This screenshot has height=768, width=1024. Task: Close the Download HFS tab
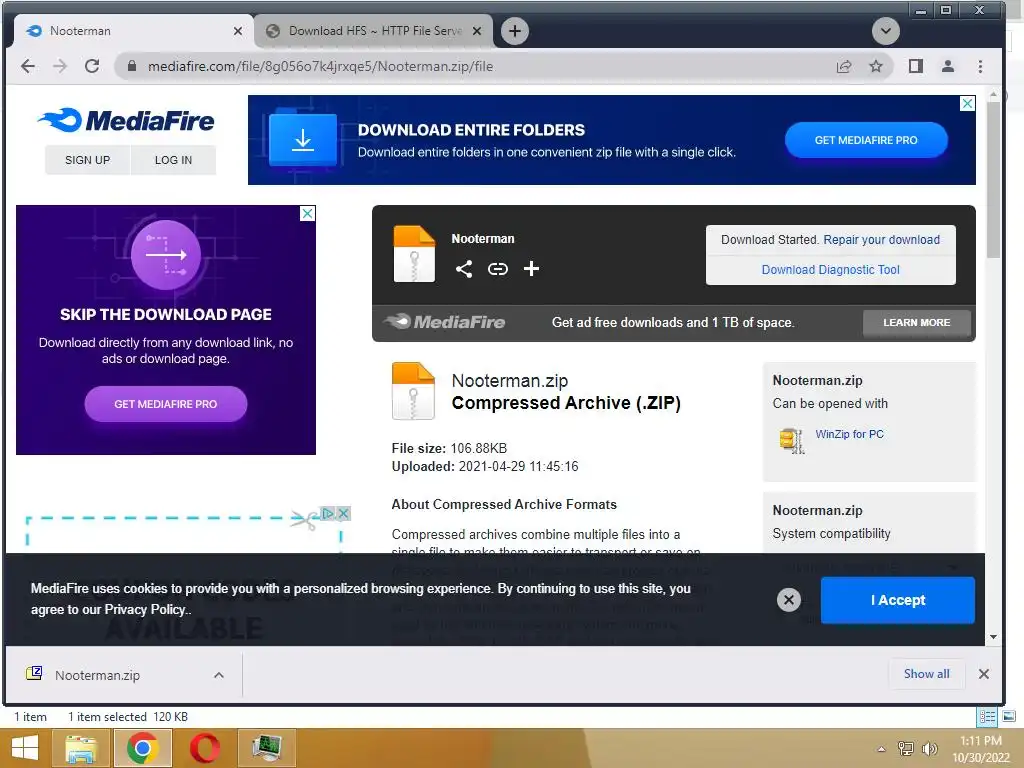tap(477, 31)
